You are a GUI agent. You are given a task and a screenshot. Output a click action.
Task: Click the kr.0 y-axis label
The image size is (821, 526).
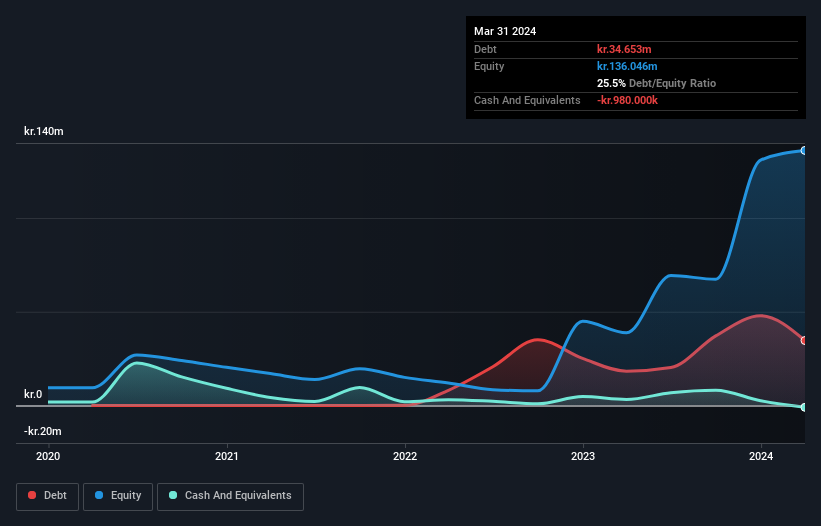[33, 394]
